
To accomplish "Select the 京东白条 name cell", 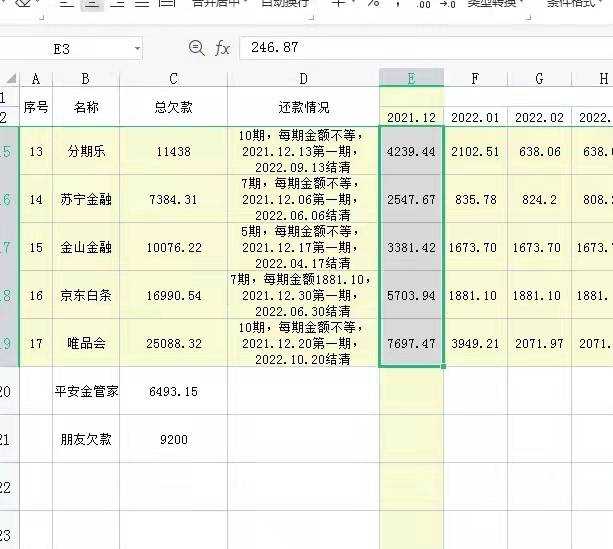I will click(x=86, y=295).
